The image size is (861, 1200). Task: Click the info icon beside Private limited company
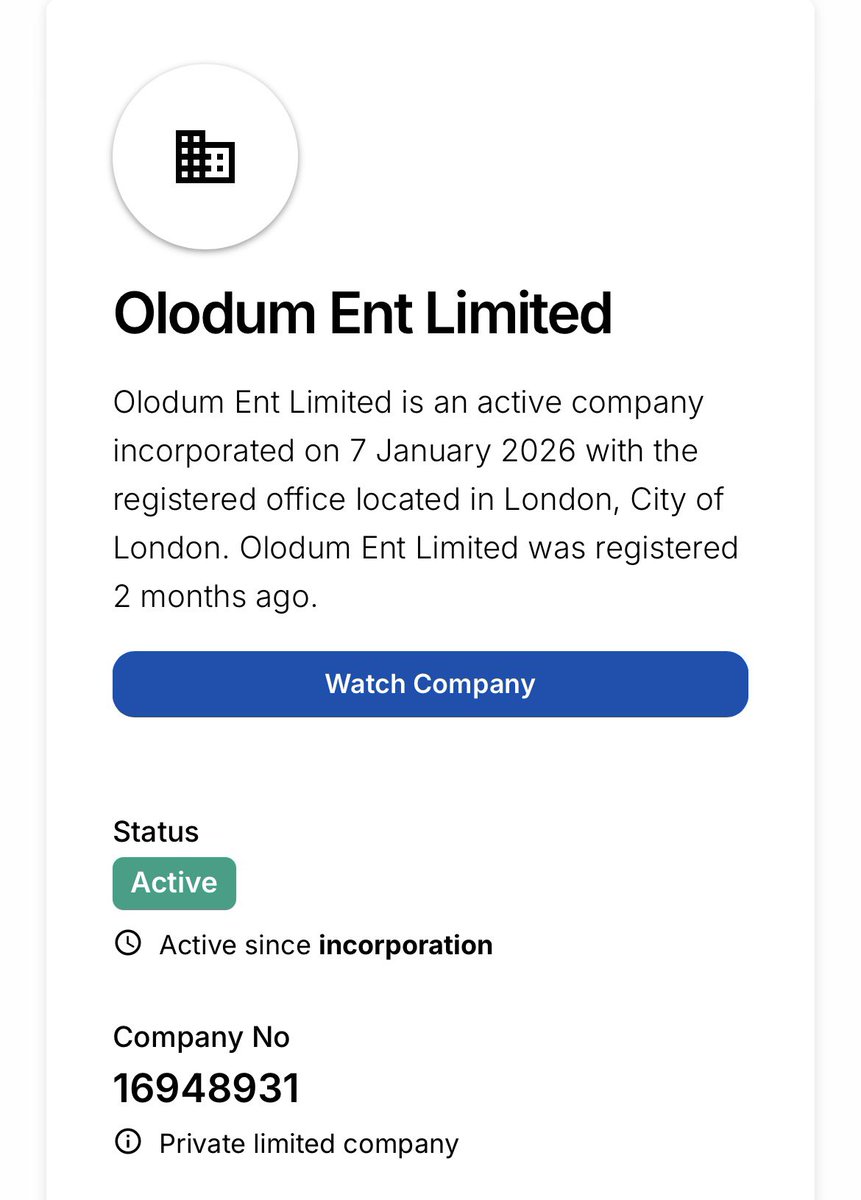click(x=128, y=1142)
